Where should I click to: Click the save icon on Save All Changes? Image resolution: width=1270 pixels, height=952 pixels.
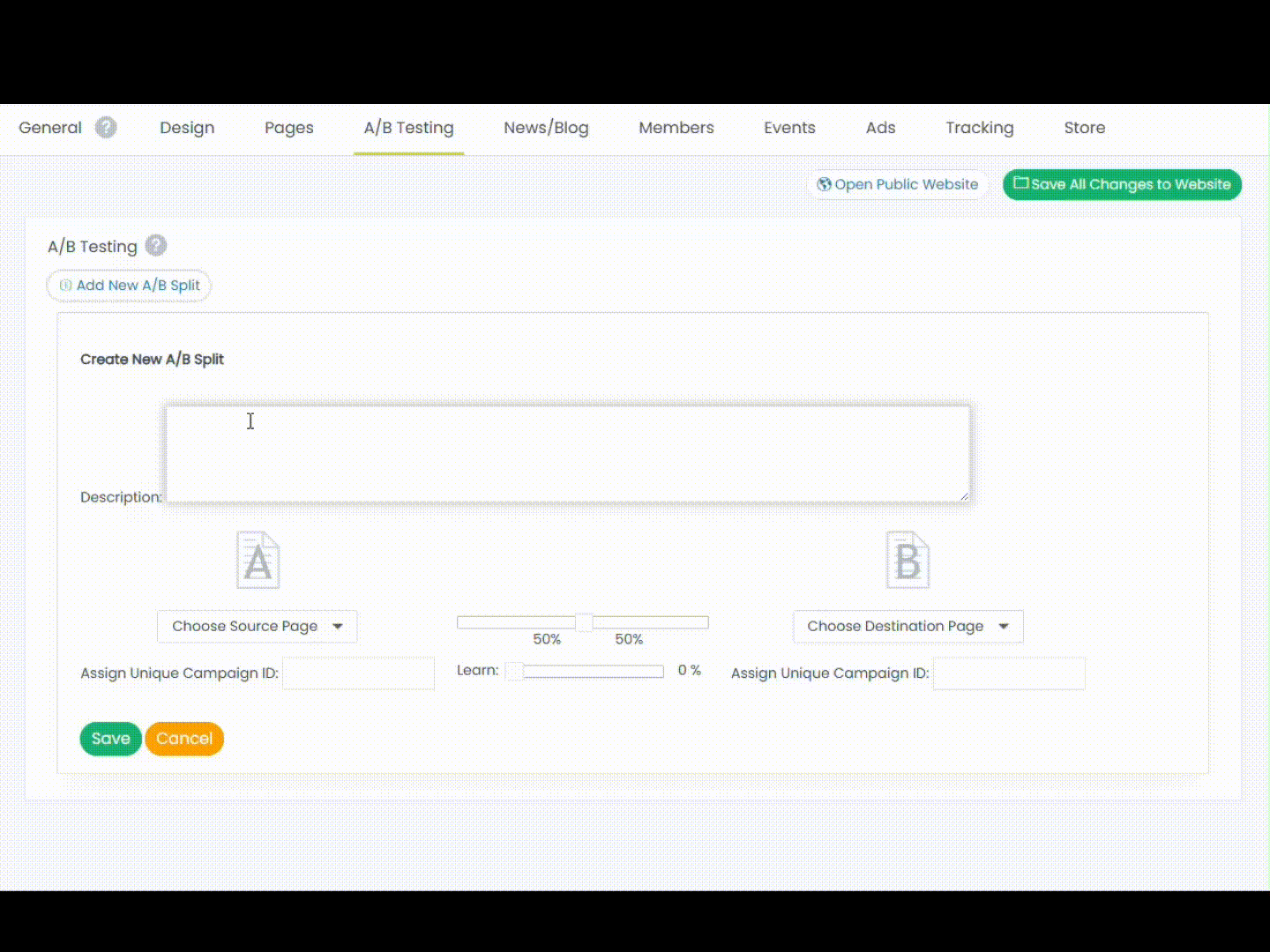coord(1020,183)
